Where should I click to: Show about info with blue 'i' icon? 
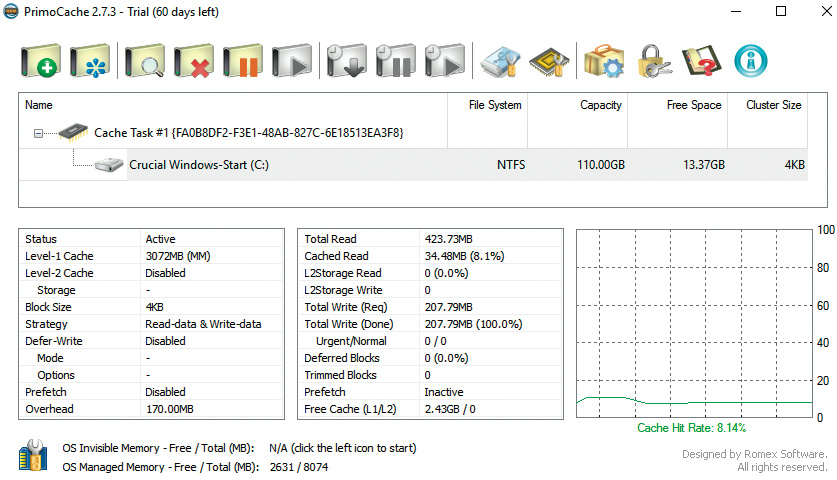751,61
